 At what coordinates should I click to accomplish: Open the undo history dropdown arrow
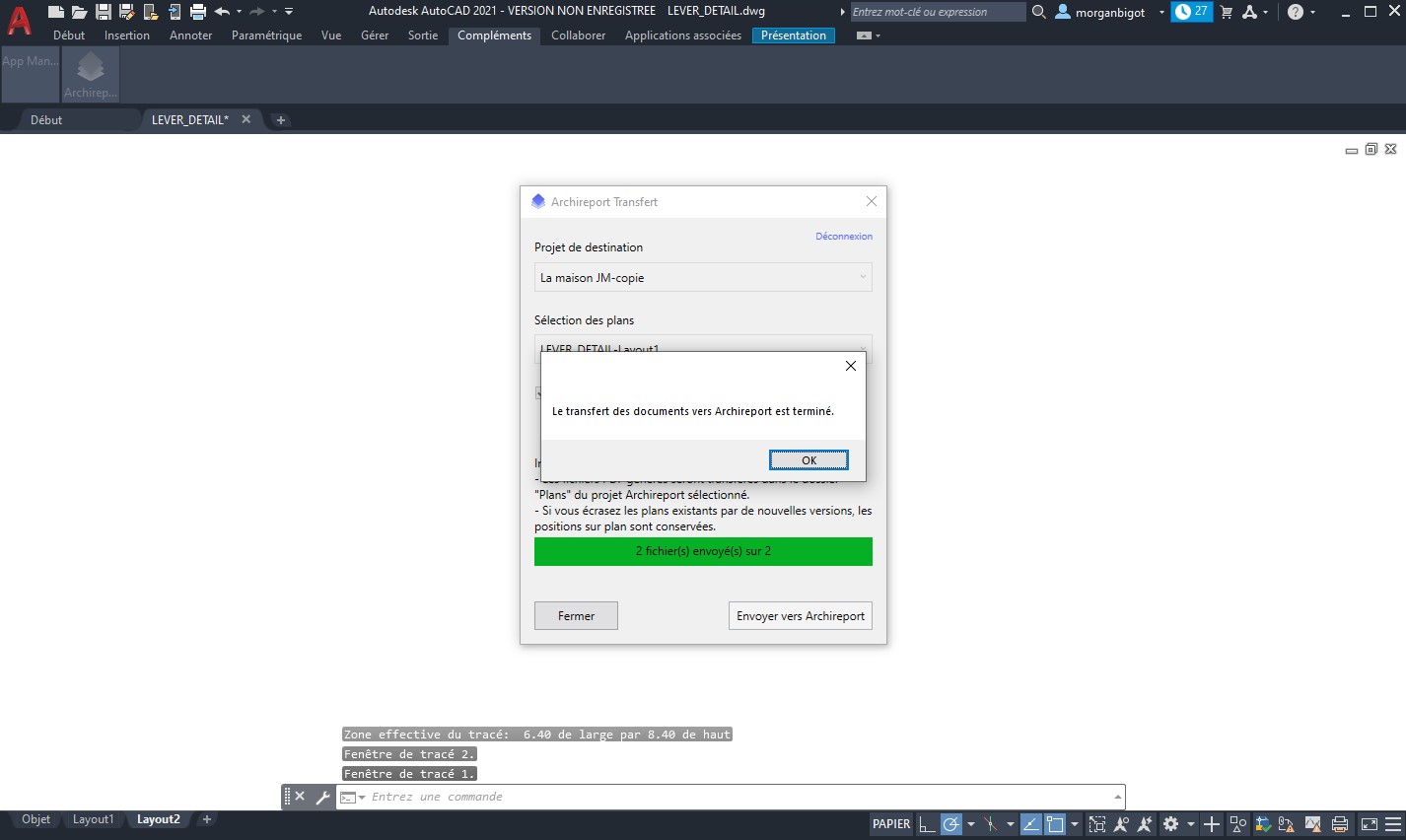[239, 12]
